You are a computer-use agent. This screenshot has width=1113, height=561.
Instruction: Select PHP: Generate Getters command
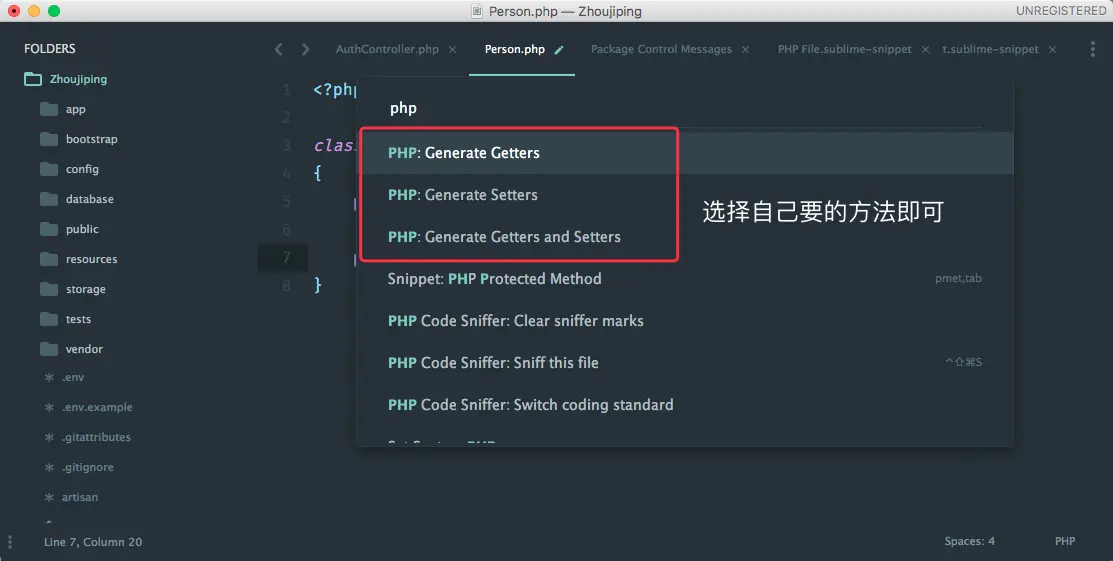pos(685,153)
